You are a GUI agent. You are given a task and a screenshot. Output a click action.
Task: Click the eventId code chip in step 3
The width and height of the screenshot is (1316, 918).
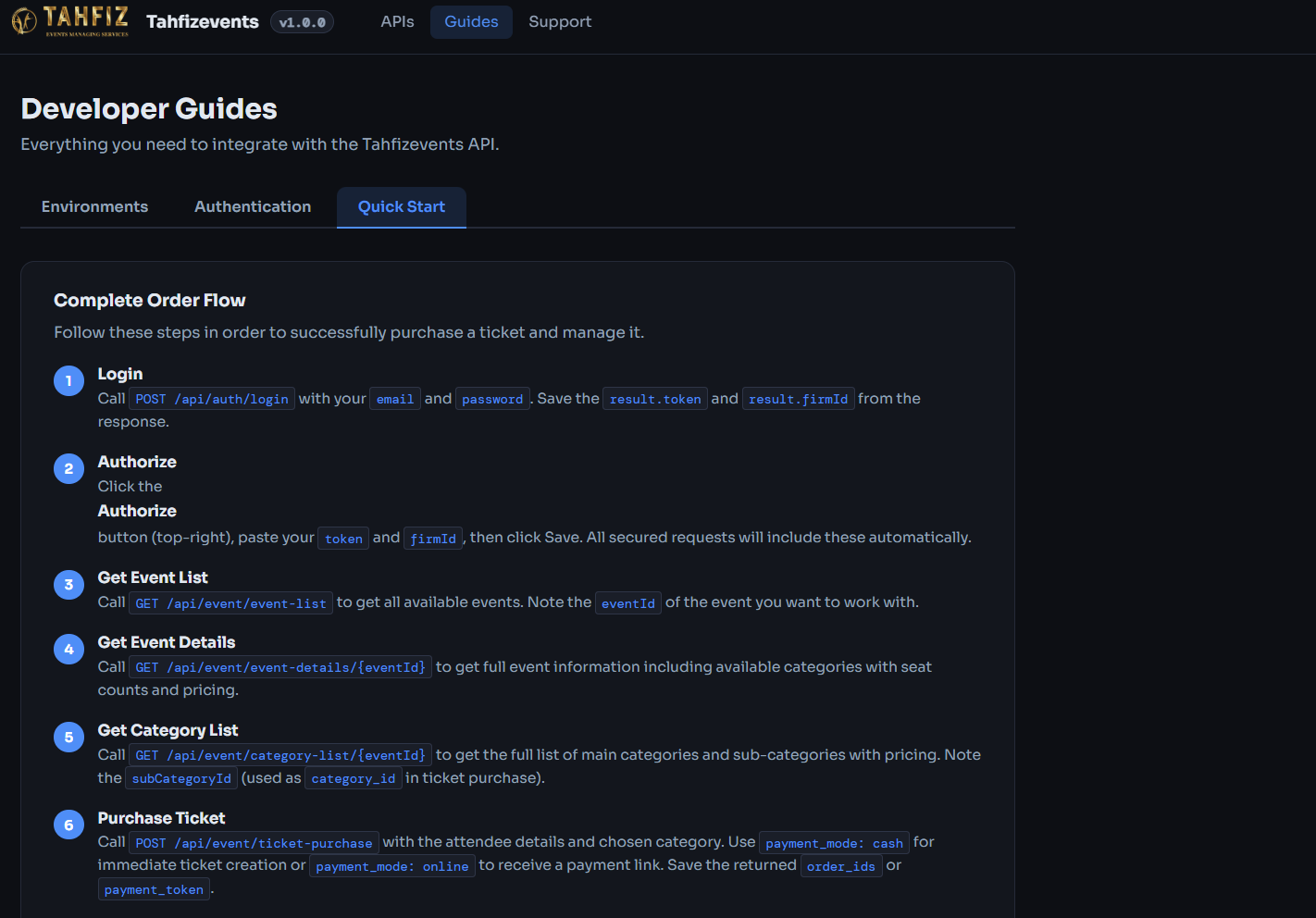[x=628, y=603]
